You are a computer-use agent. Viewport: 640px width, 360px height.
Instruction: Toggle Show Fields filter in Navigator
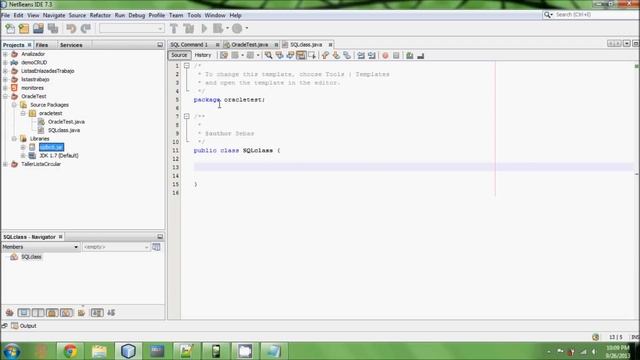[x=24, y=313]
